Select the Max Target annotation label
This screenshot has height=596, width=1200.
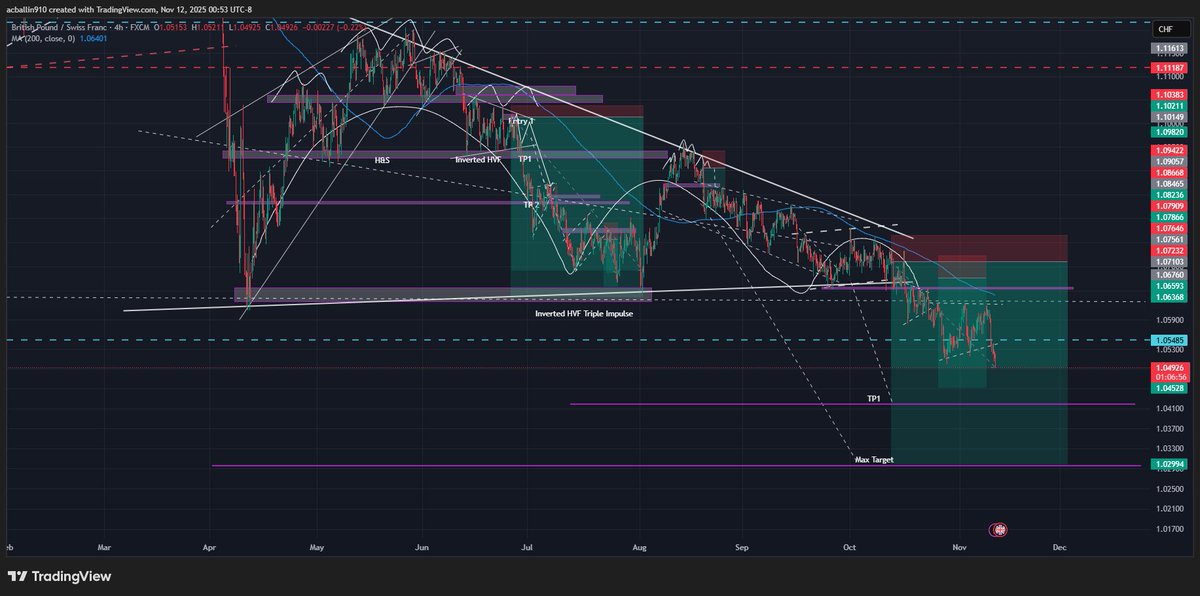873,461
